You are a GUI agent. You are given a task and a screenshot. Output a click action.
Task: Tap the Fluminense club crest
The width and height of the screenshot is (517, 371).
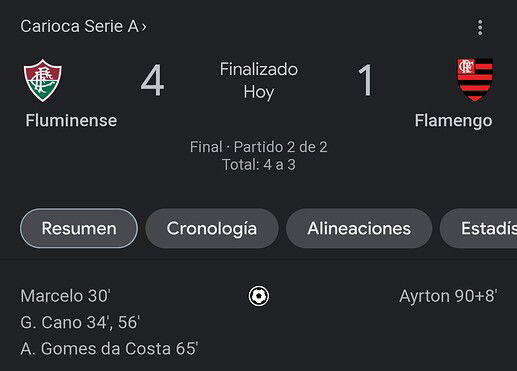point(42,80)
